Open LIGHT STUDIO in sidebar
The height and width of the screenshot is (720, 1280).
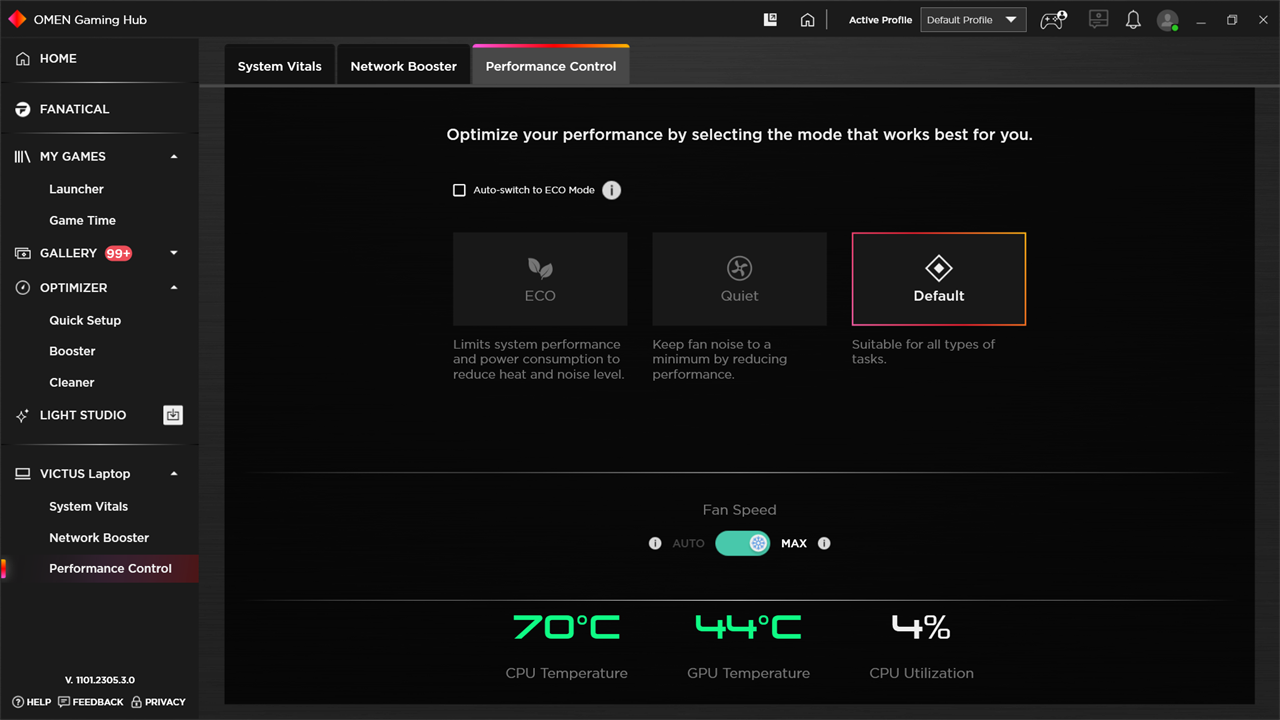pos(83,415)
